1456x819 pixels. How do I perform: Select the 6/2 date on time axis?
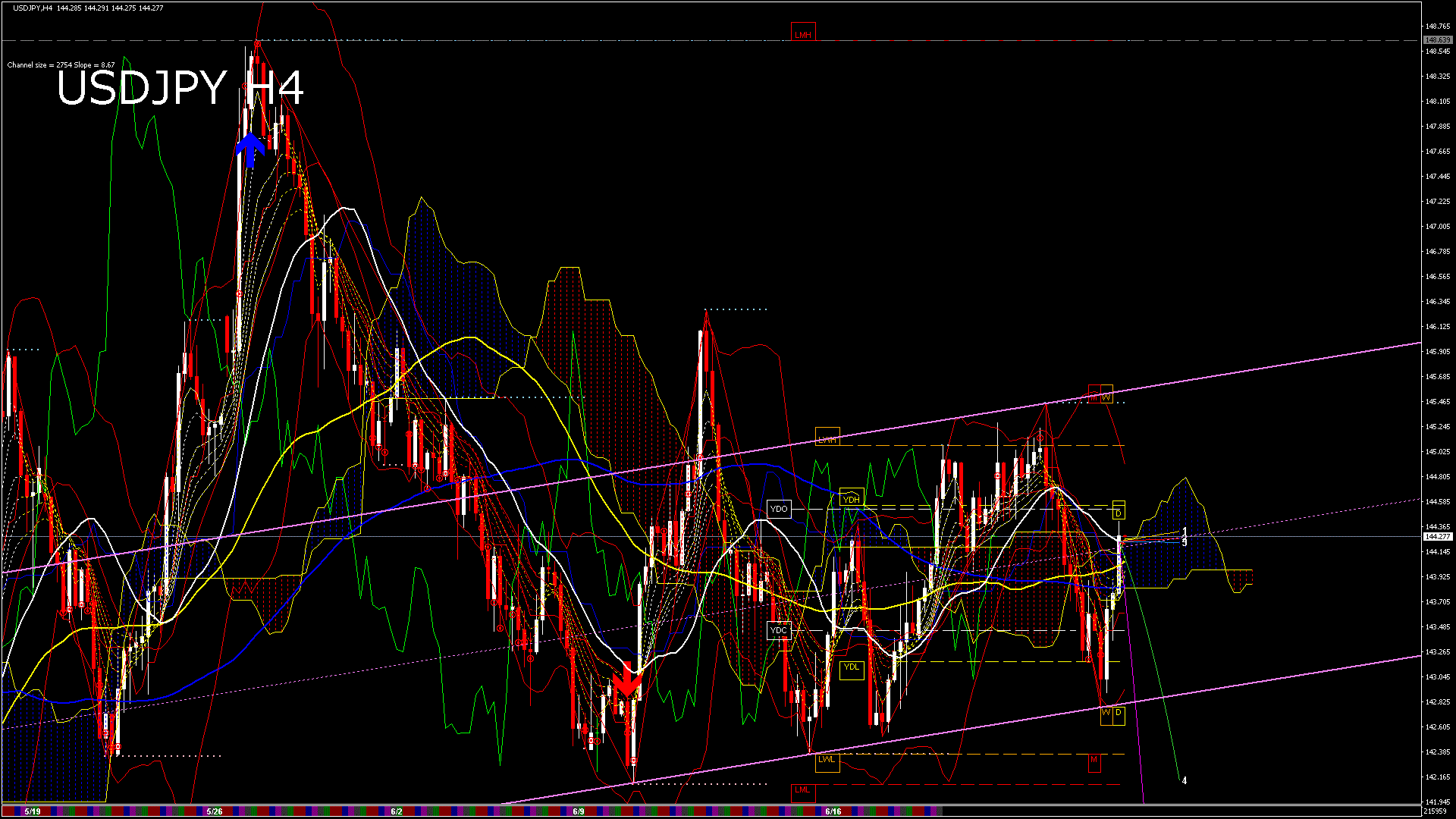pos(397,811)
